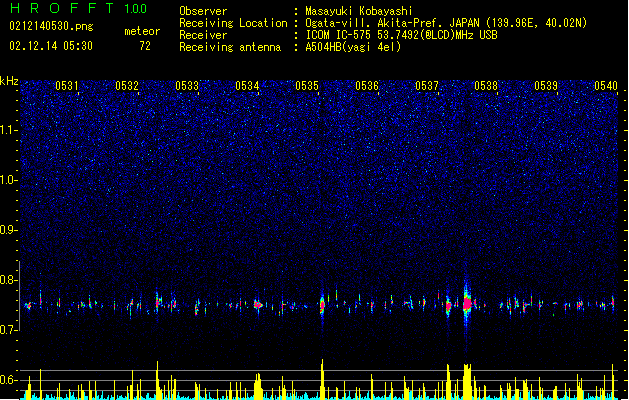
Task: Click the 0.6 kHz axis label
Action: point(9,380)
